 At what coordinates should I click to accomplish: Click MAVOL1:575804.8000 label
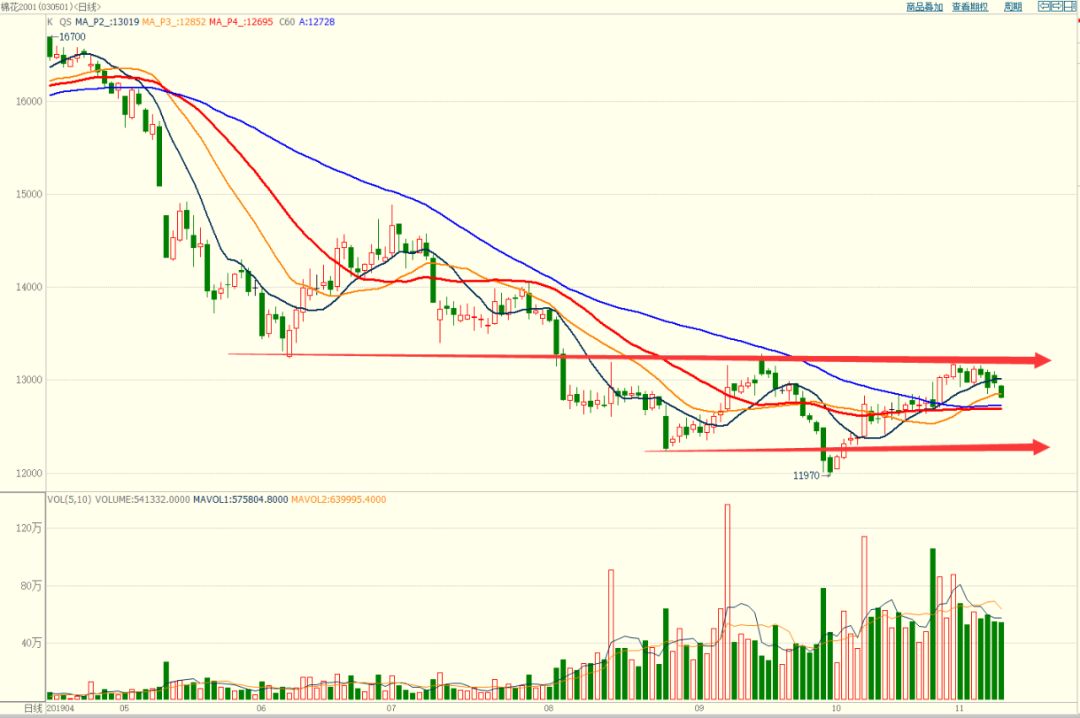tap(240, 500)
